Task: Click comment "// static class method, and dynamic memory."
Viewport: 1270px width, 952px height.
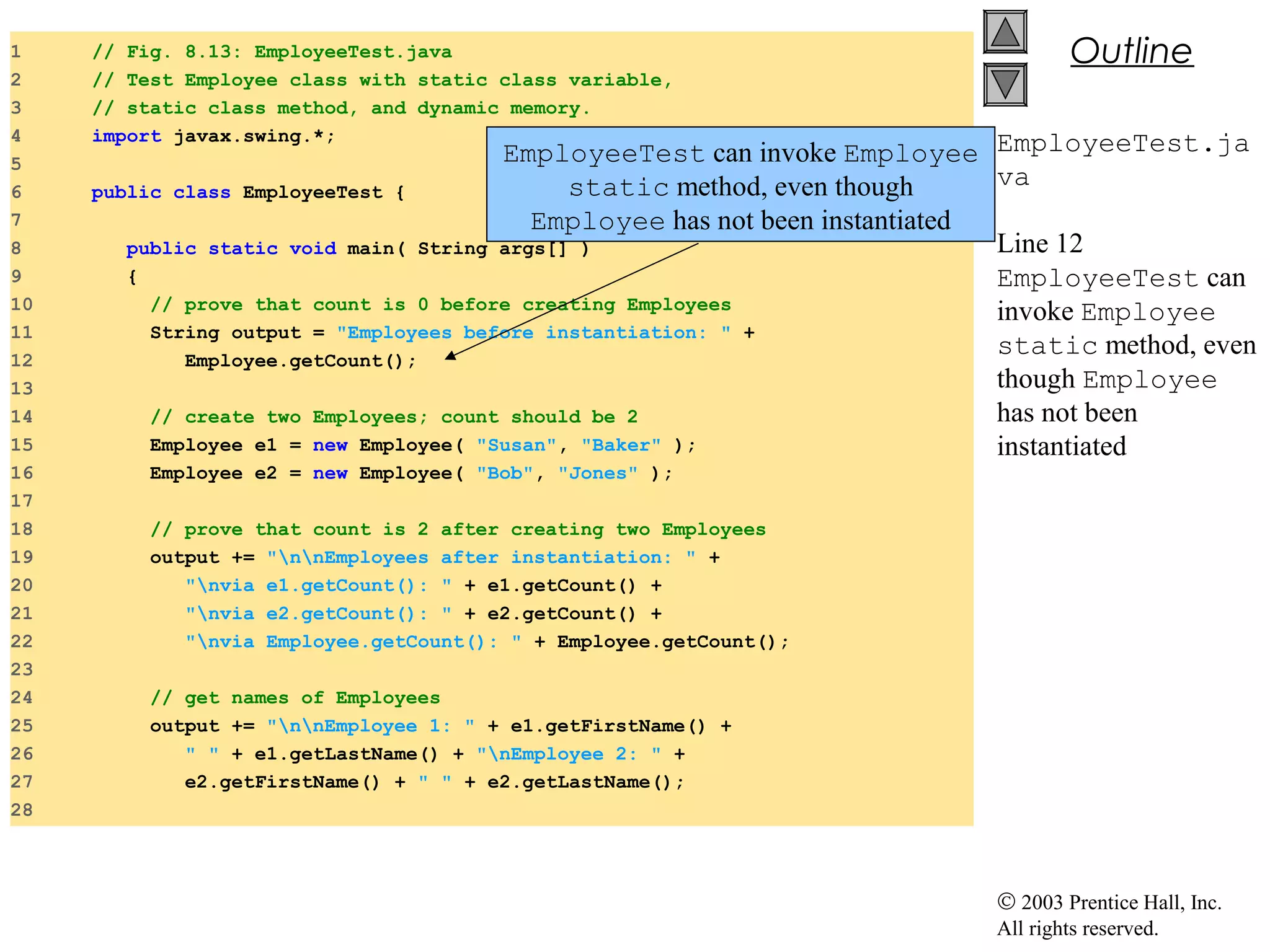Action: 341,108
